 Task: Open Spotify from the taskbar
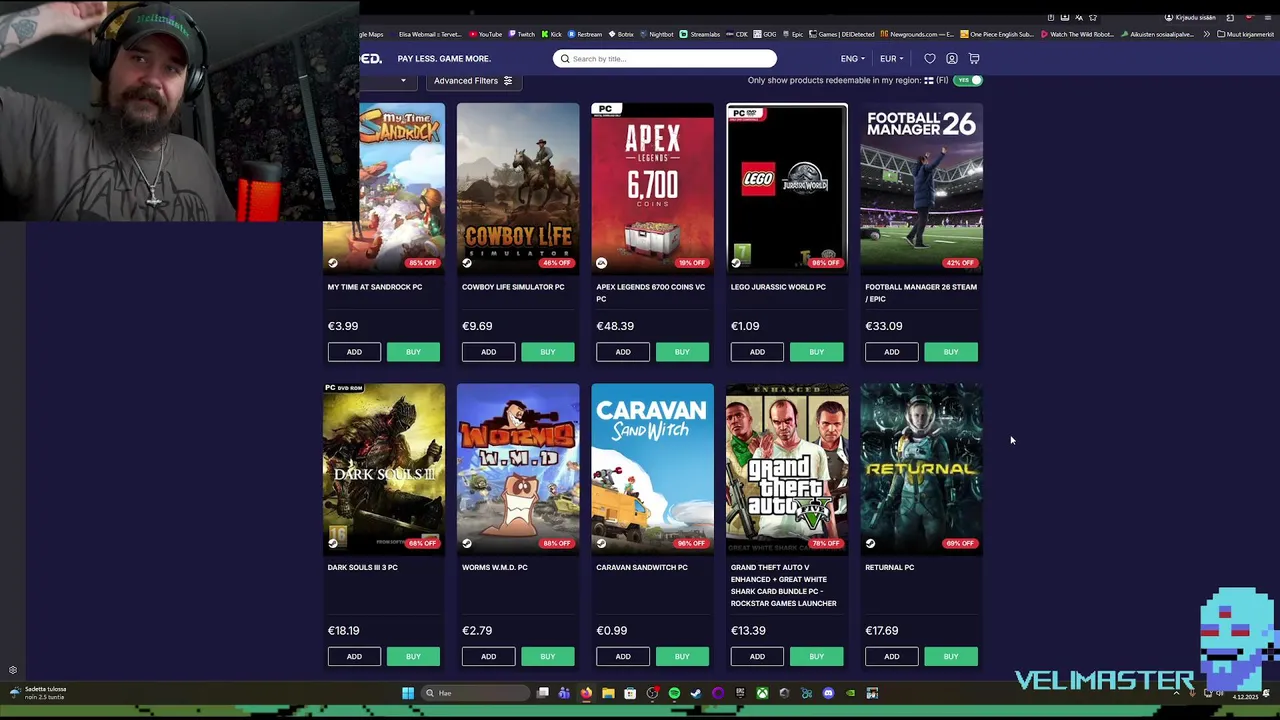point(674,693)
